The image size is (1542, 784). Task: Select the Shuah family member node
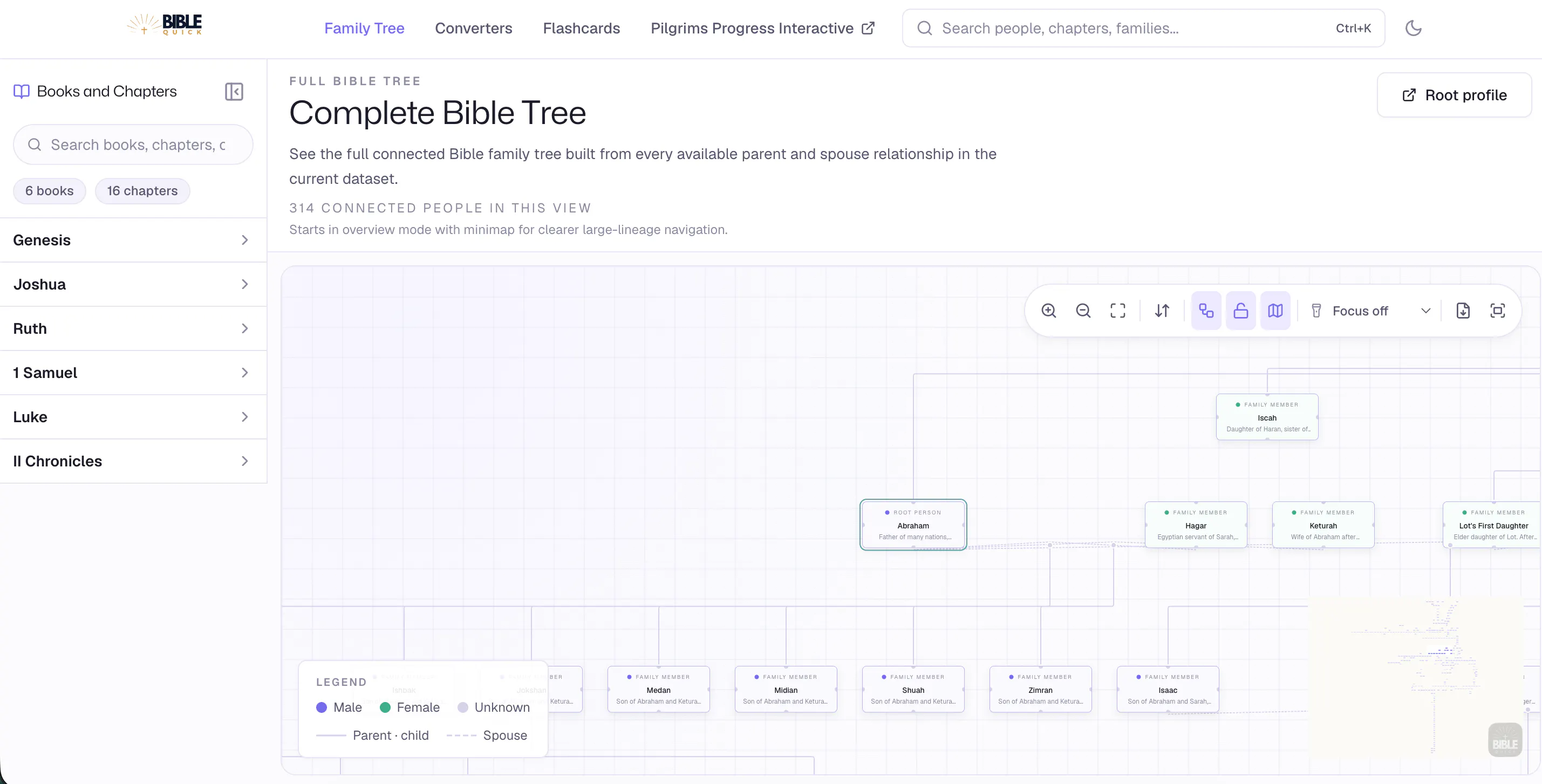click(x=913, y=689)
